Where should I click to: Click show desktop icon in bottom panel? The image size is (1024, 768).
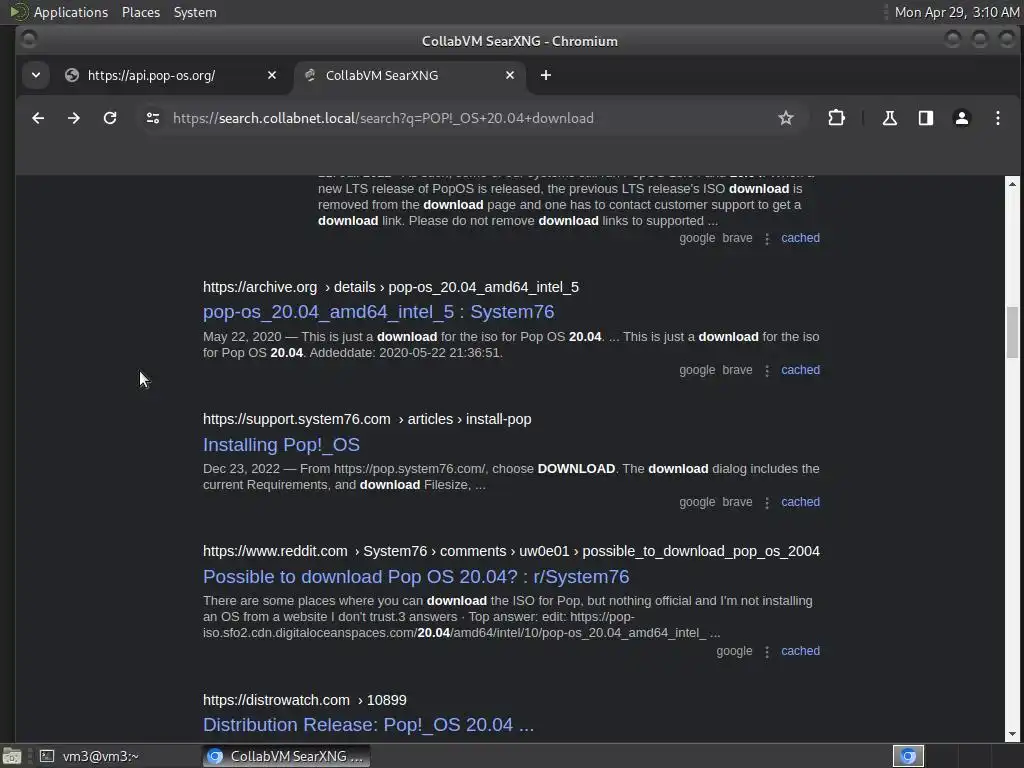[12, 756]
